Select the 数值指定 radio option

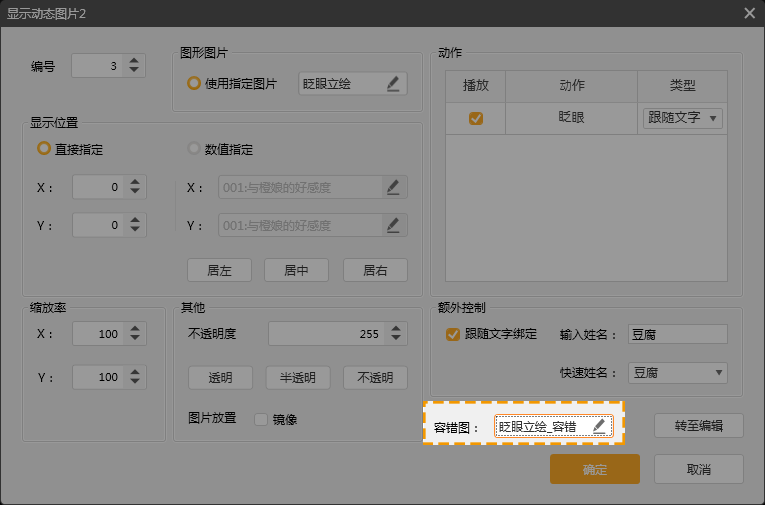(x=194, y=149)
